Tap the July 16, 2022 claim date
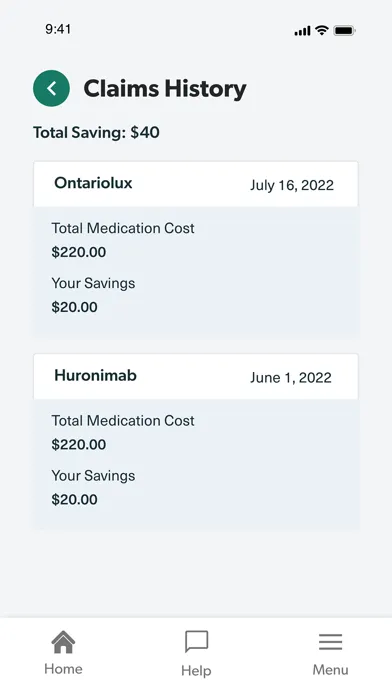 pos(292,185)
